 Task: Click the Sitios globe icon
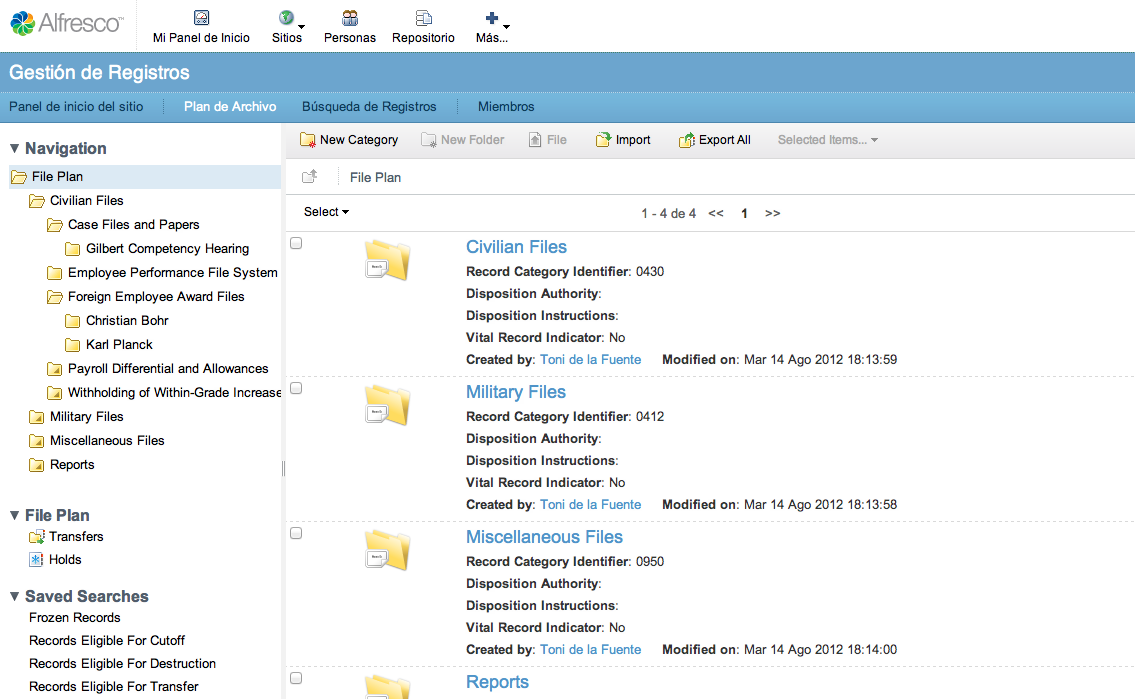tap(286, 17)
